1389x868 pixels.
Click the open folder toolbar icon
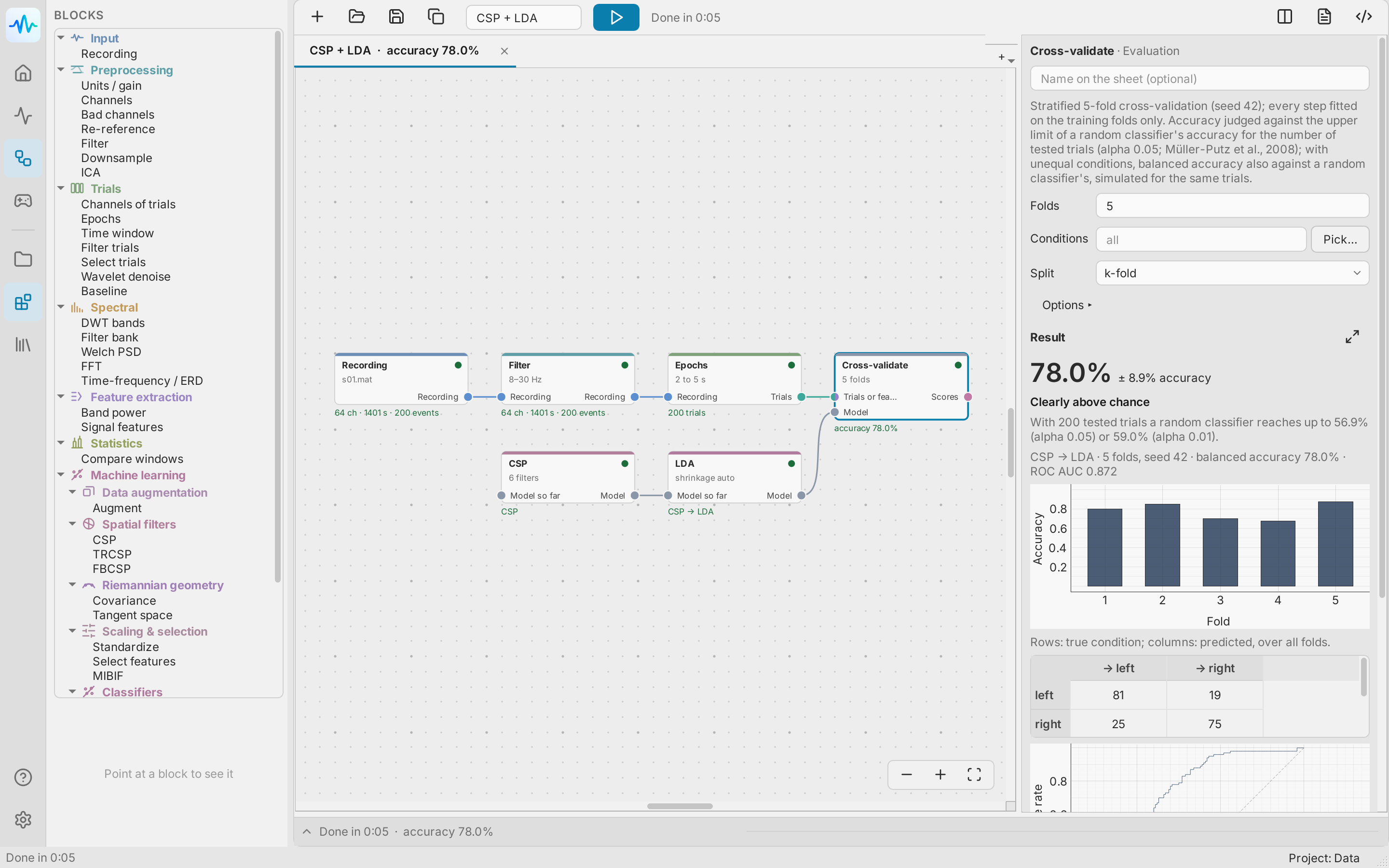click(356, 17)
